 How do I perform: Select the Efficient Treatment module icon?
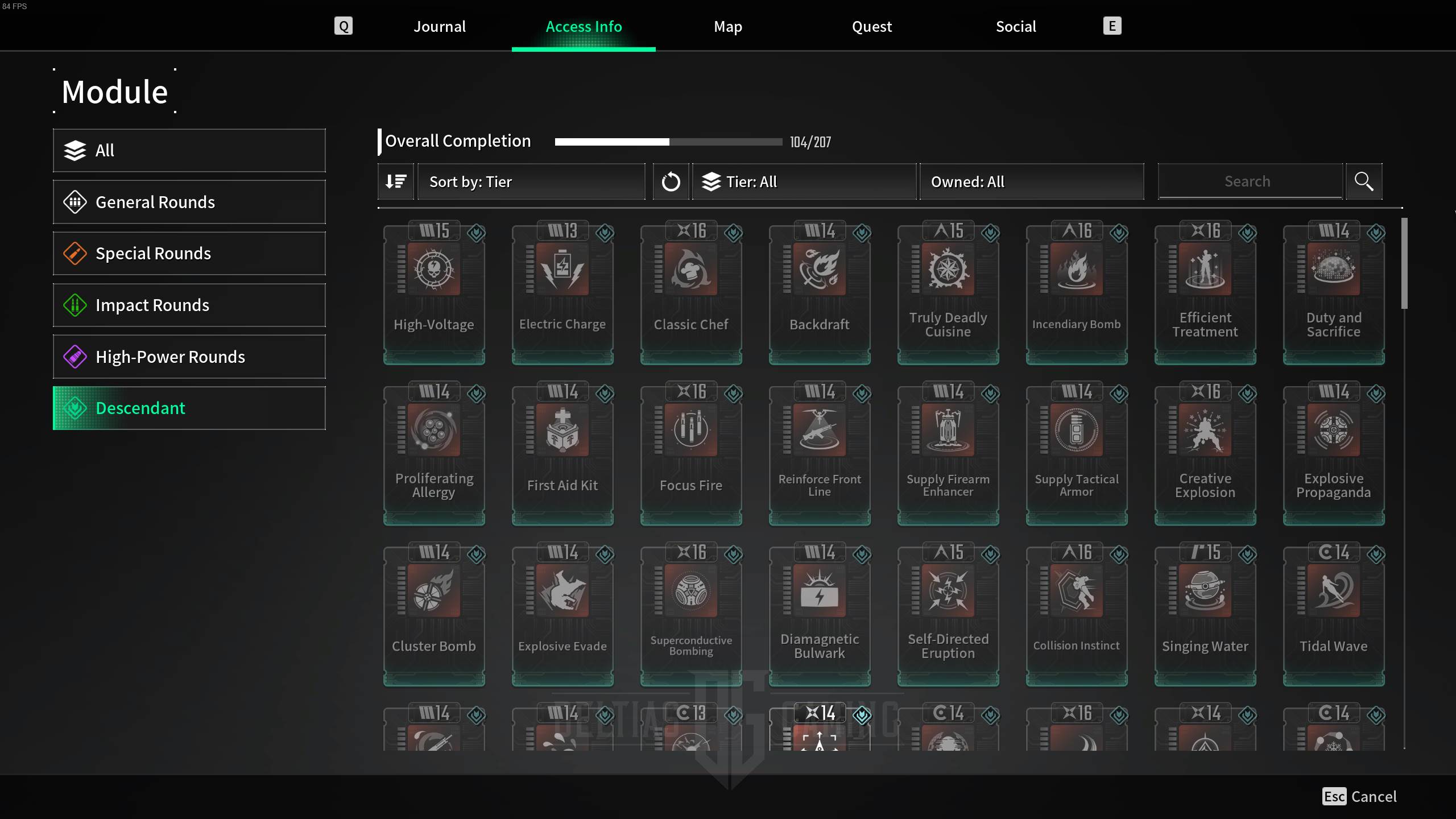pos(1205,269)
